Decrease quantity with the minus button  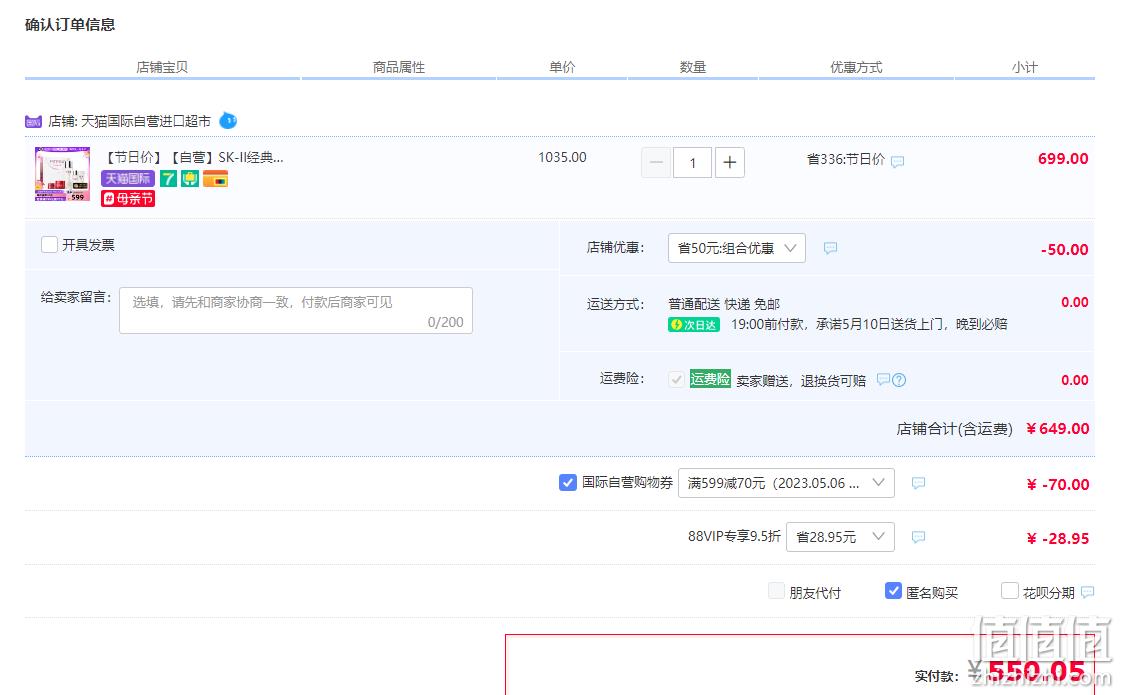point(656,162)
